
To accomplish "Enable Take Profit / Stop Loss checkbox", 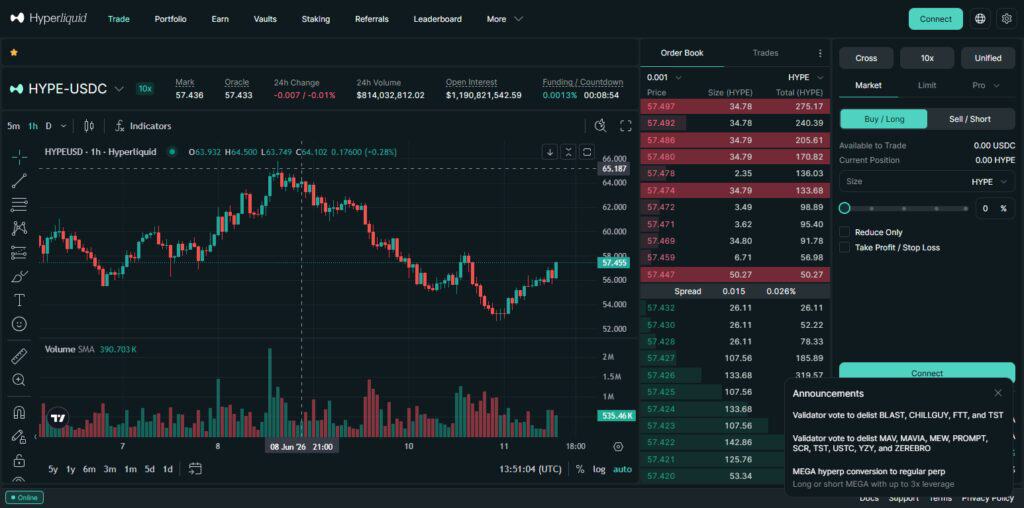I will [844, 247].
